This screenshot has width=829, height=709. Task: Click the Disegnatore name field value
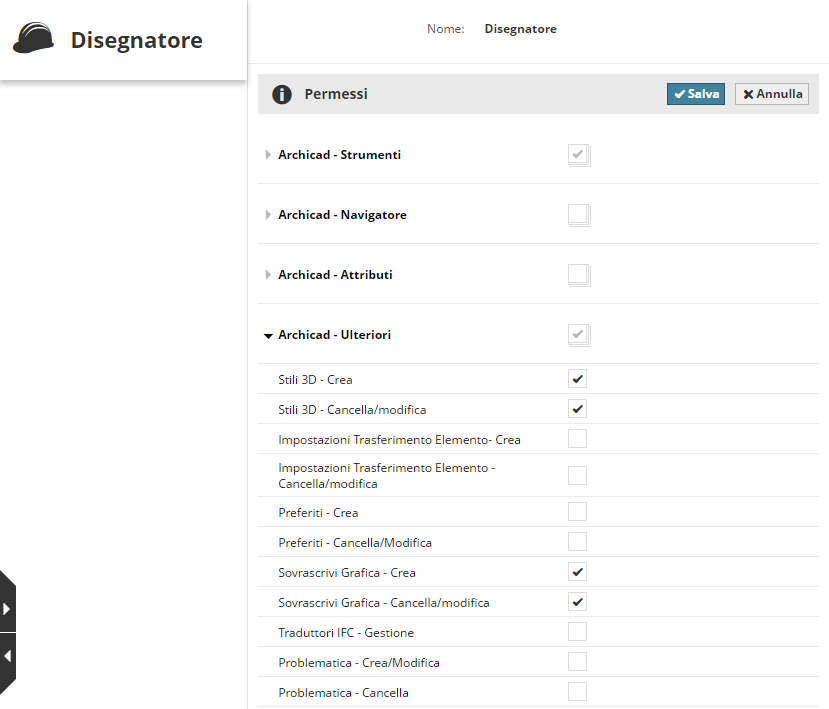[x=520, y=29]
